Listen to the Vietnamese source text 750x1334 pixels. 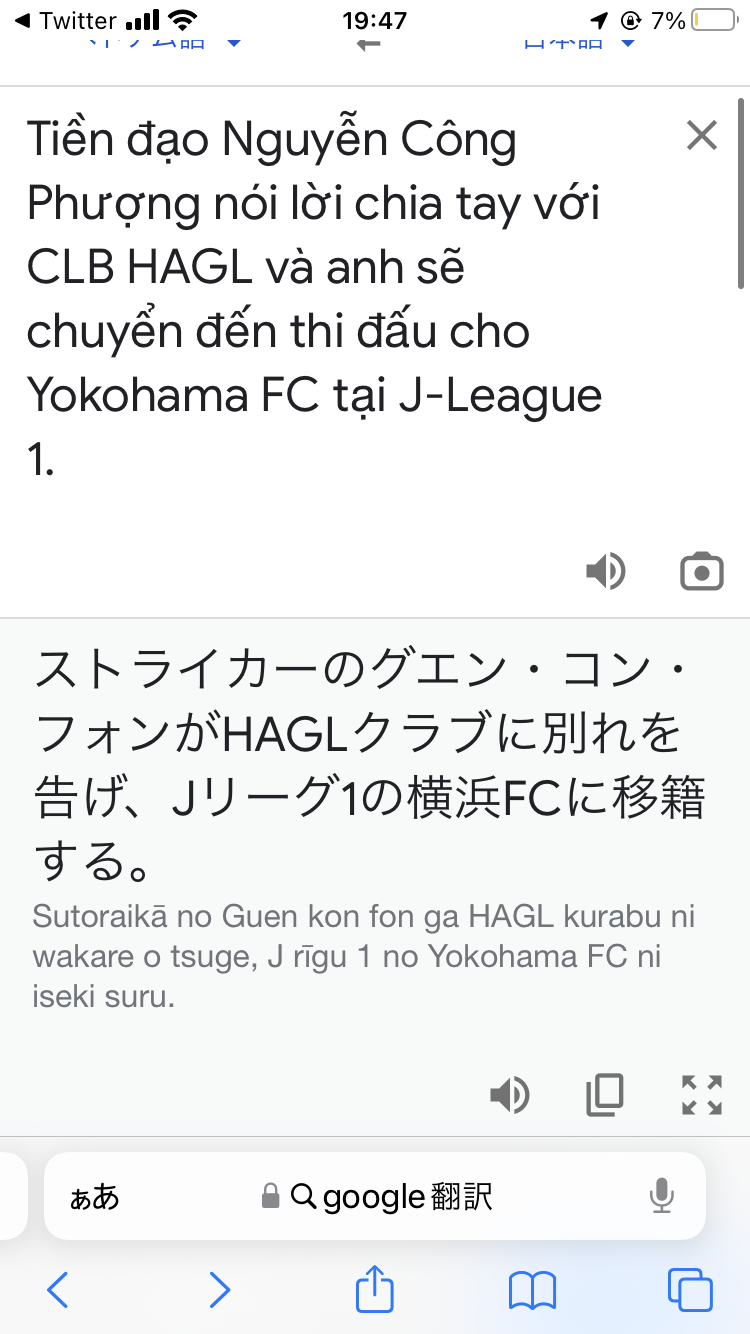[605, 571]
